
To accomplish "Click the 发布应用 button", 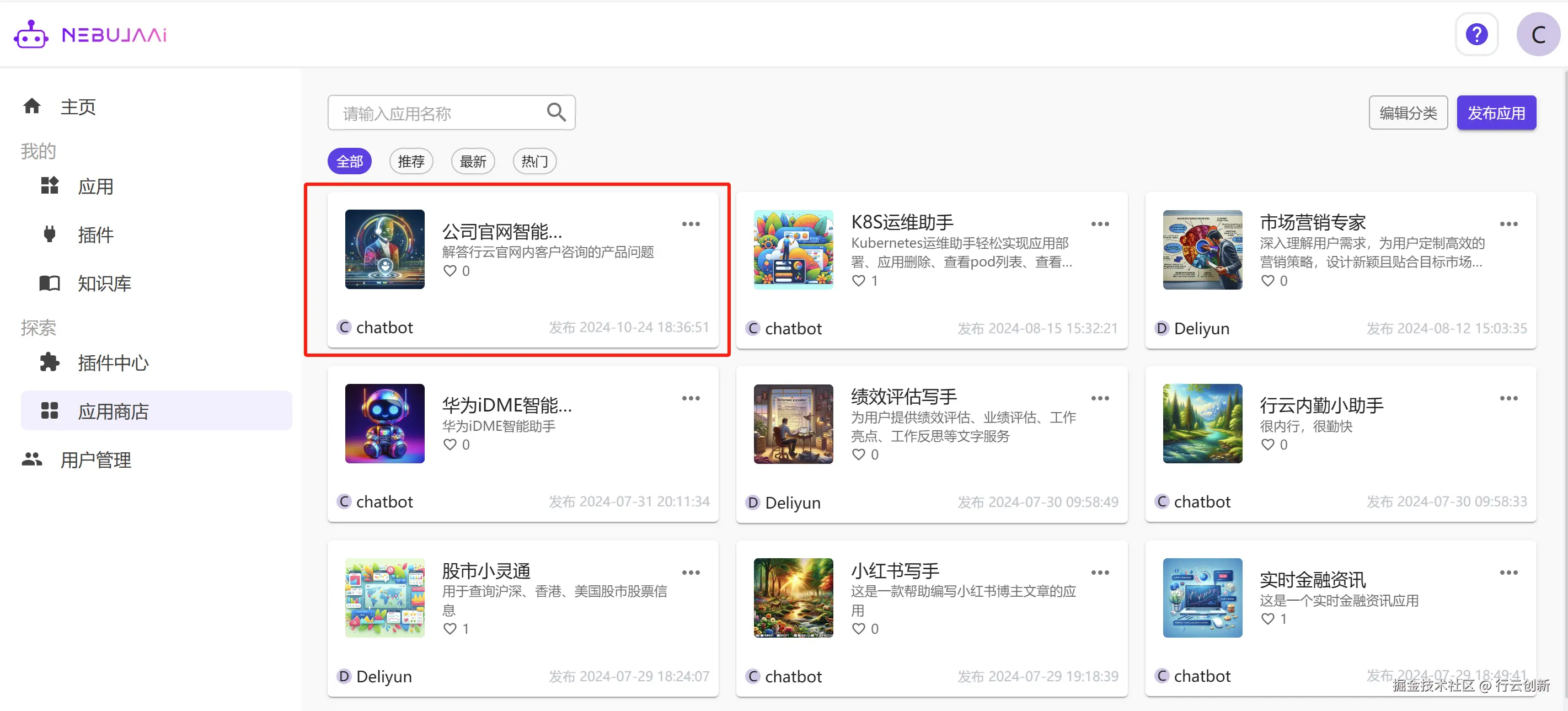I will (1496, 113).
